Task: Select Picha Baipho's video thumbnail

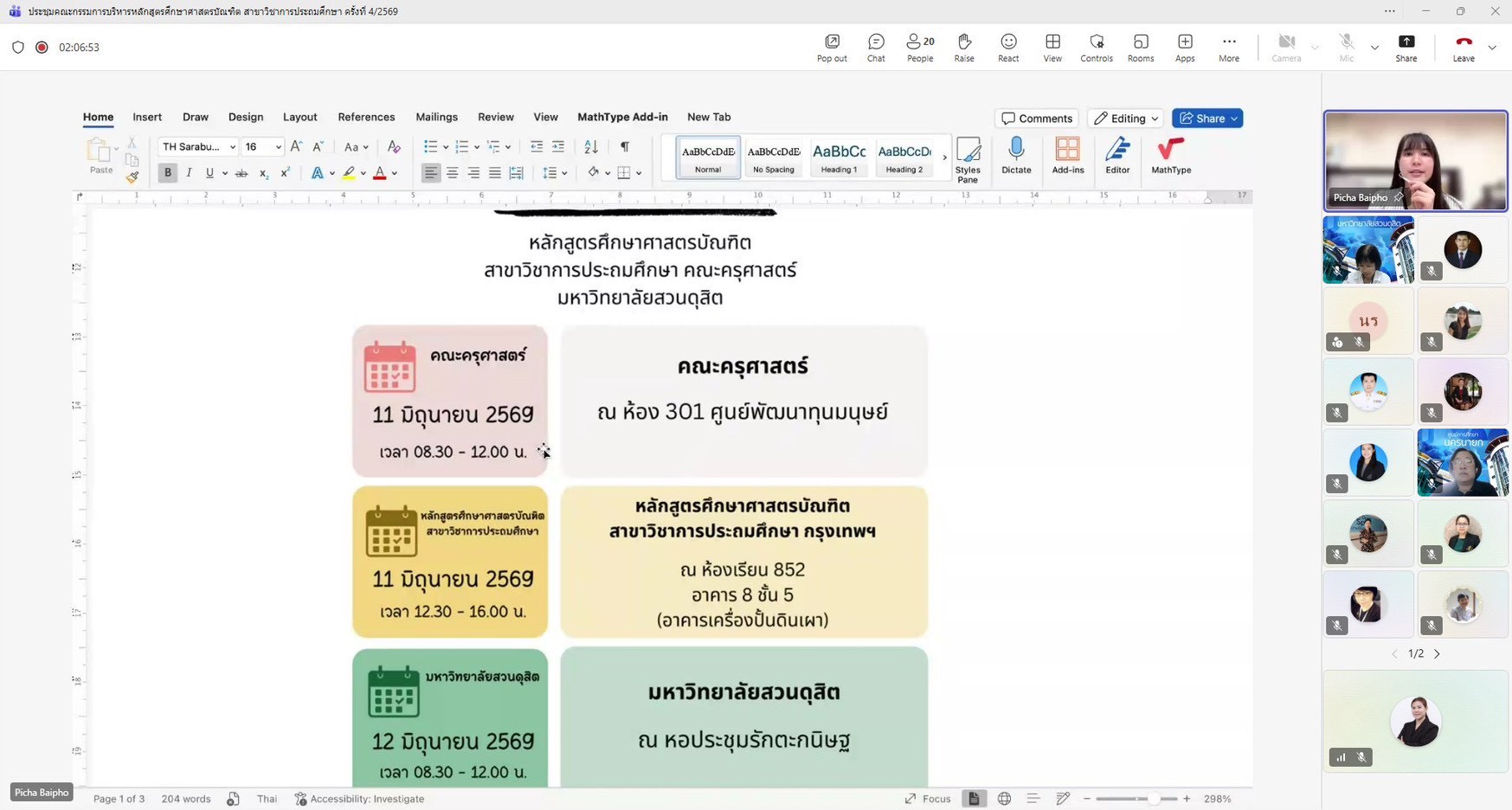Action: pos(1416,161)
